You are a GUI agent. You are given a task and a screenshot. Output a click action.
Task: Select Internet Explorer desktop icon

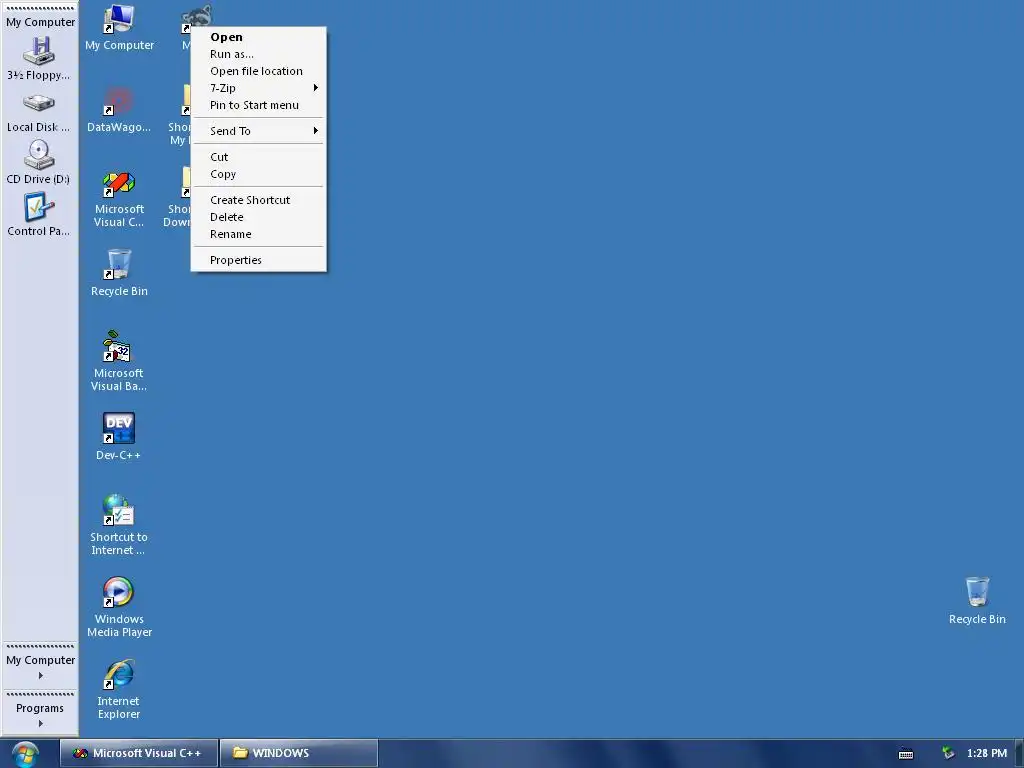click(x=119, y=690)
